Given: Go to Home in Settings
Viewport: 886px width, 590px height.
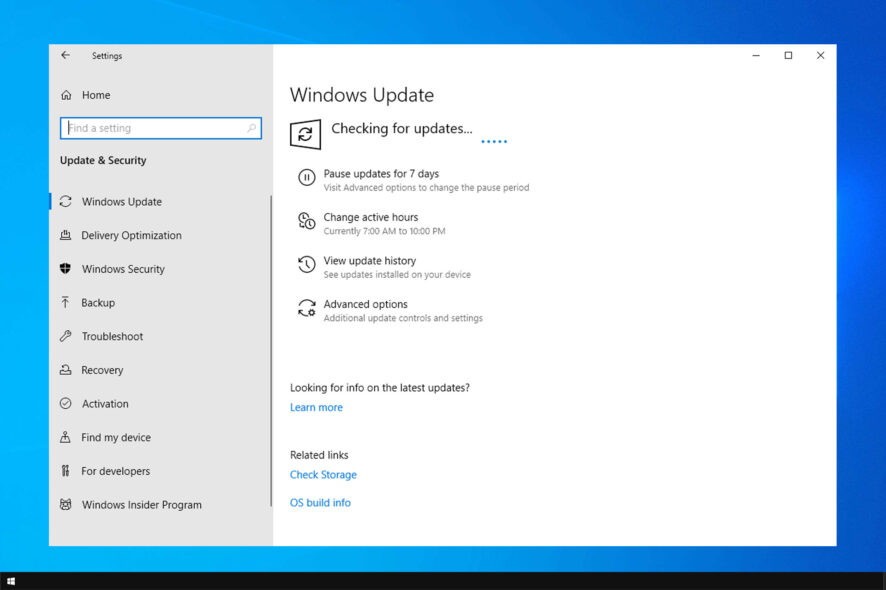Looking at the screenshot, I should click(95, 95).
